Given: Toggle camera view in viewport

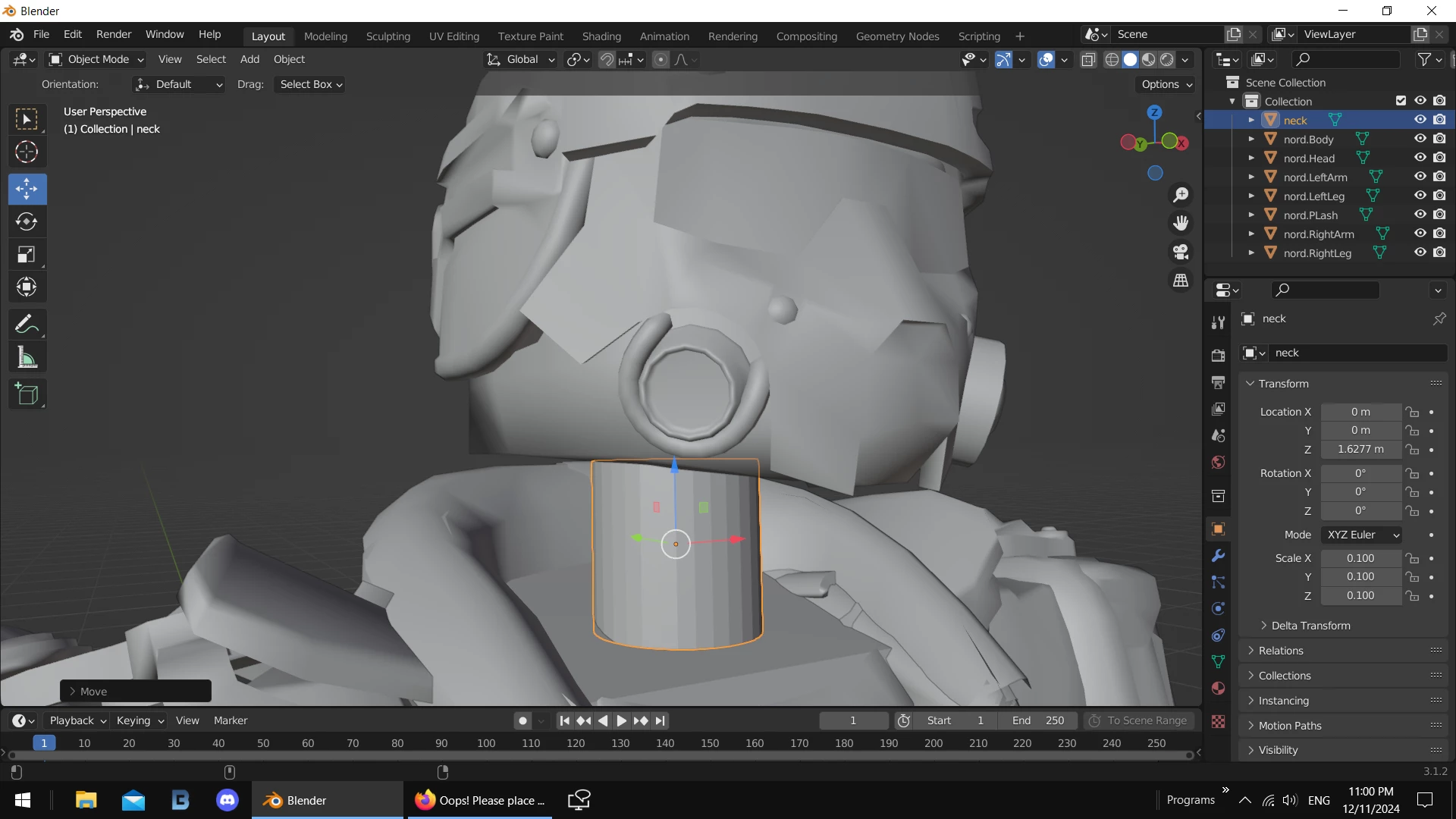Looking at the screenshot, I should [1181, 252].
